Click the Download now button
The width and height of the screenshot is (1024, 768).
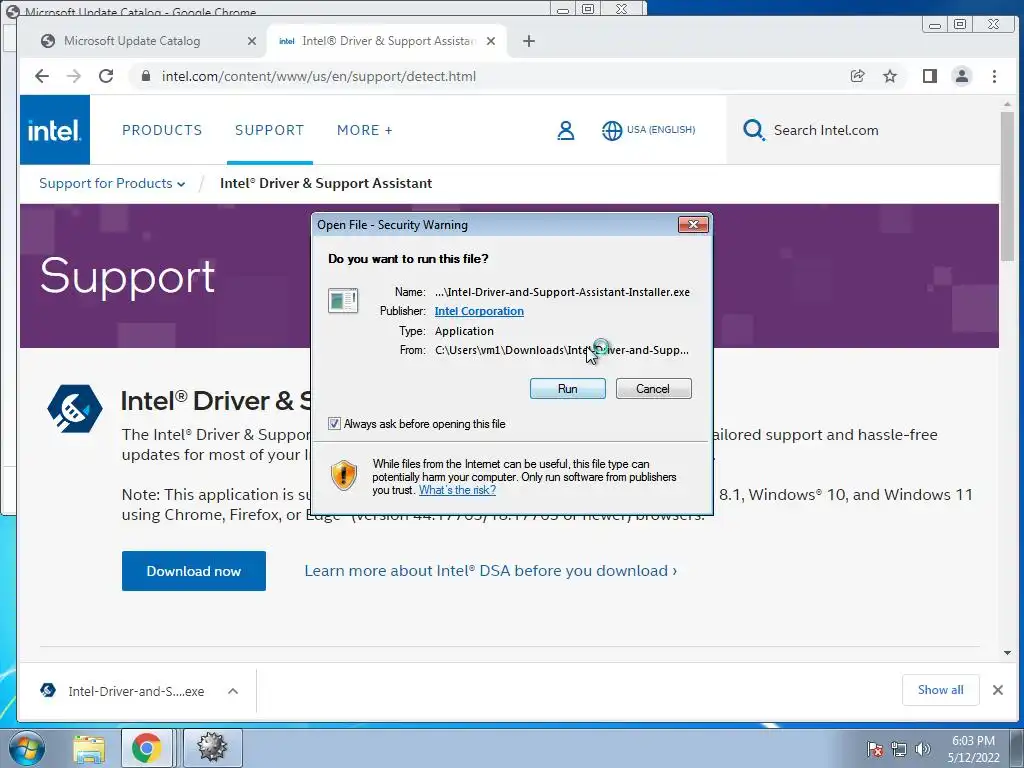pyautogui.click(x=193, y=571)
